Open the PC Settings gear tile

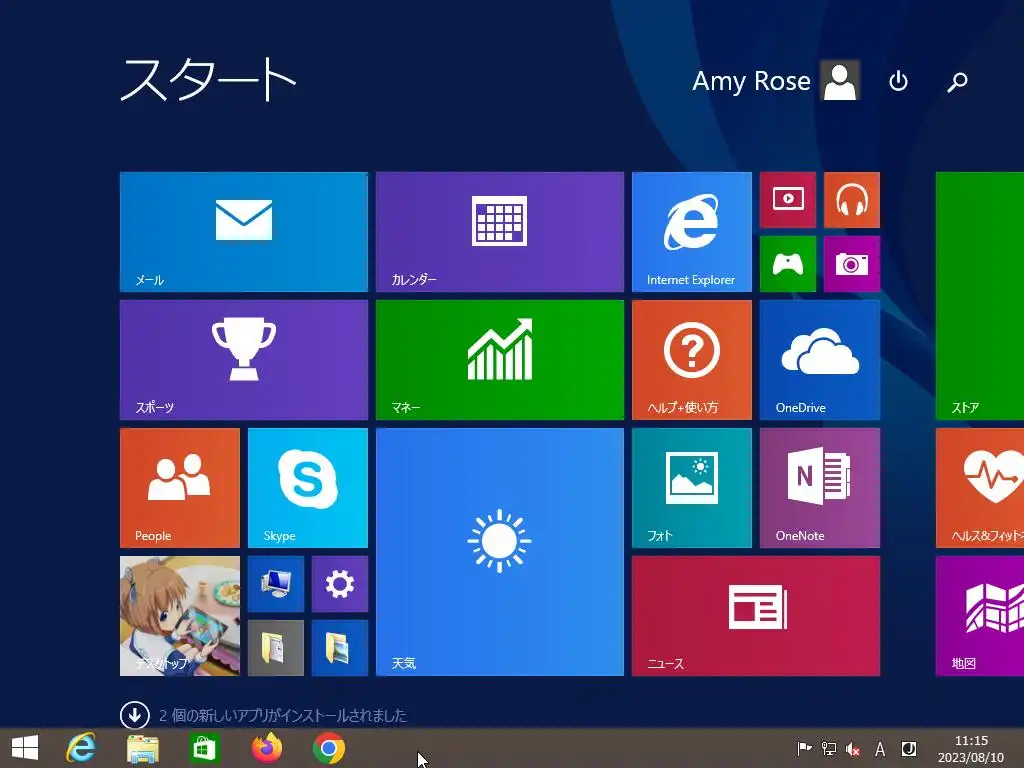point(340,584)
